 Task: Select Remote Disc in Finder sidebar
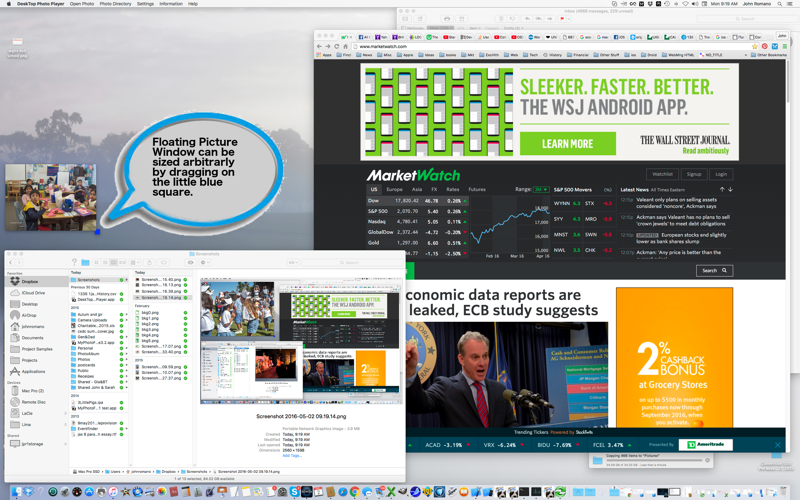36,402
